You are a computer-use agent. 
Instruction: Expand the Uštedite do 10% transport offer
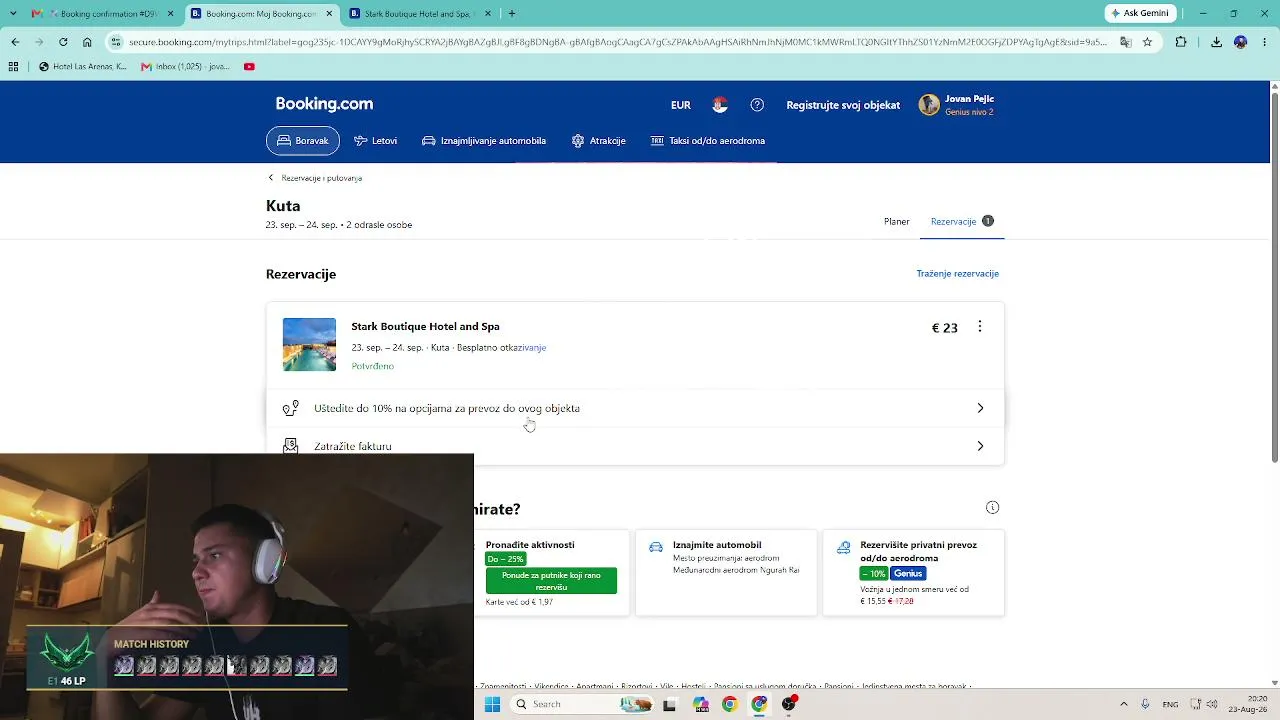coord(635,408)
